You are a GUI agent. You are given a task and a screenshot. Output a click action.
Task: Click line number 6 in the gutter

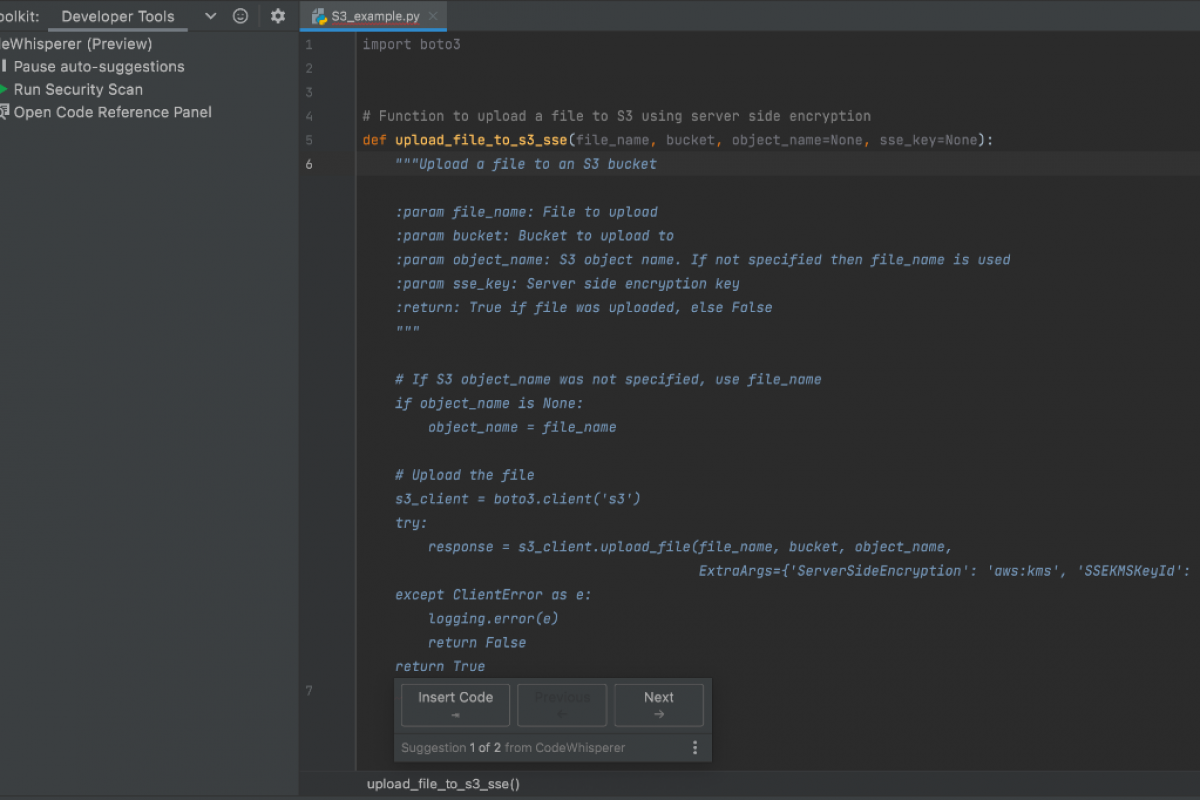[309, 164]
